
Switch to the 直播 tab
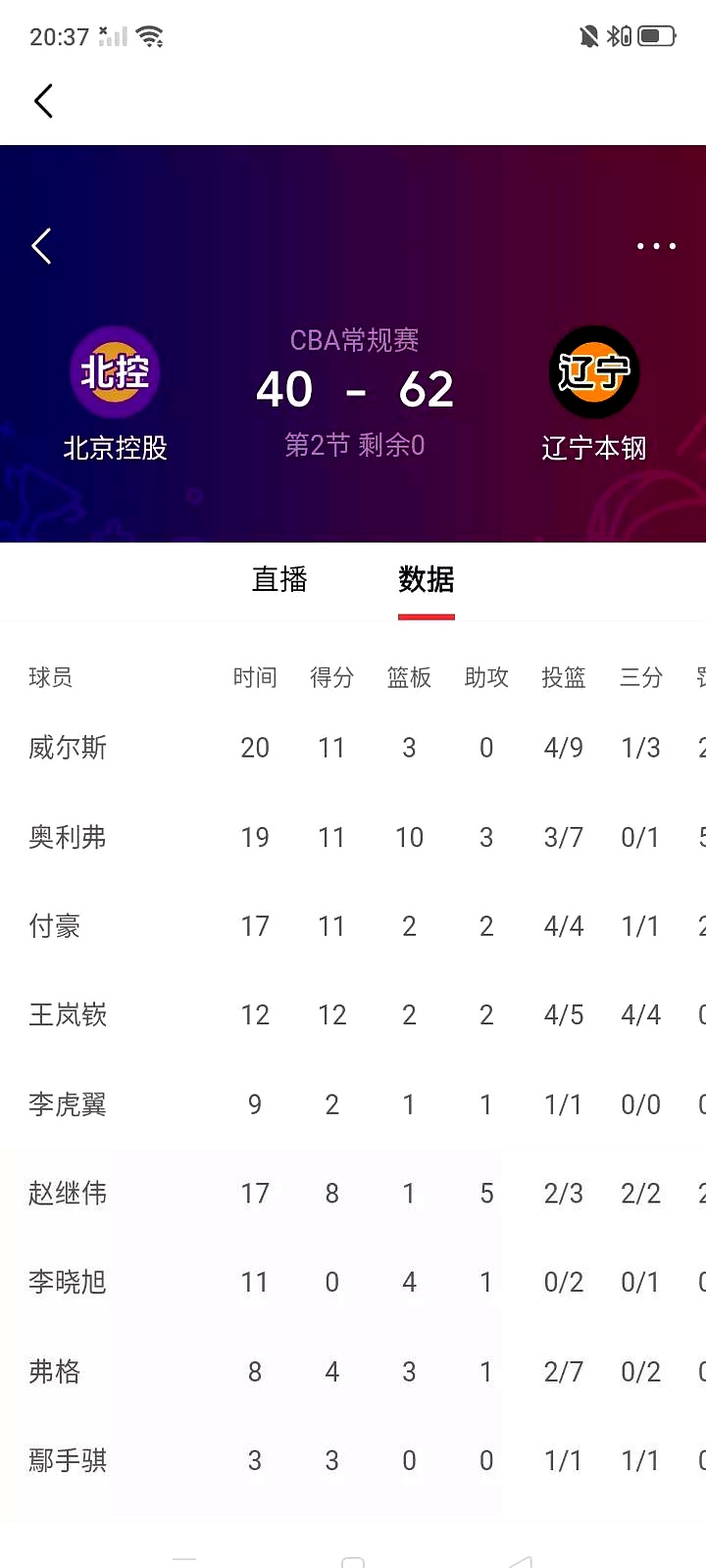click(280, 580)
